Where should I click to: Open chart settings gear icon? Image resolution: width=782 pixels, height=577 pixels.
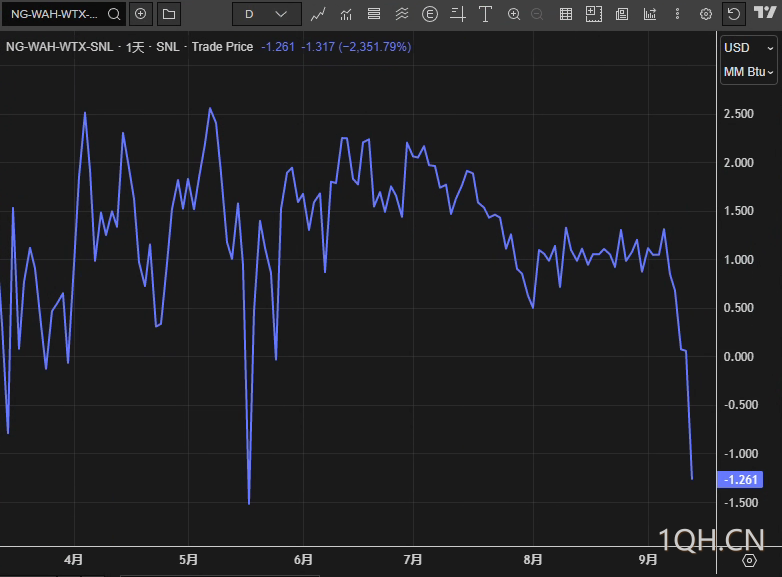(706, 14)
